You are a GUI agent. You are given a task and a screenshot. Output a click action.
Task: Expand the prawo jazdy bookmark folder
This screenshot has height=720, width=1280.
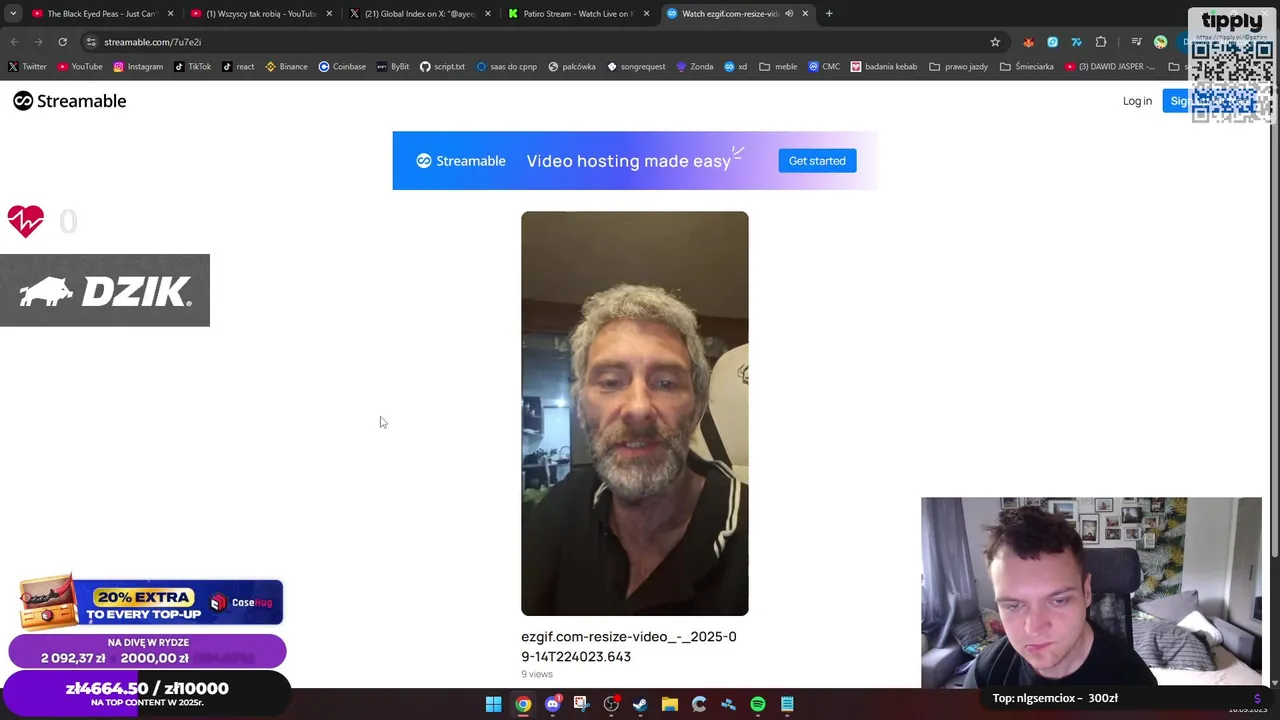click(958, 67)
